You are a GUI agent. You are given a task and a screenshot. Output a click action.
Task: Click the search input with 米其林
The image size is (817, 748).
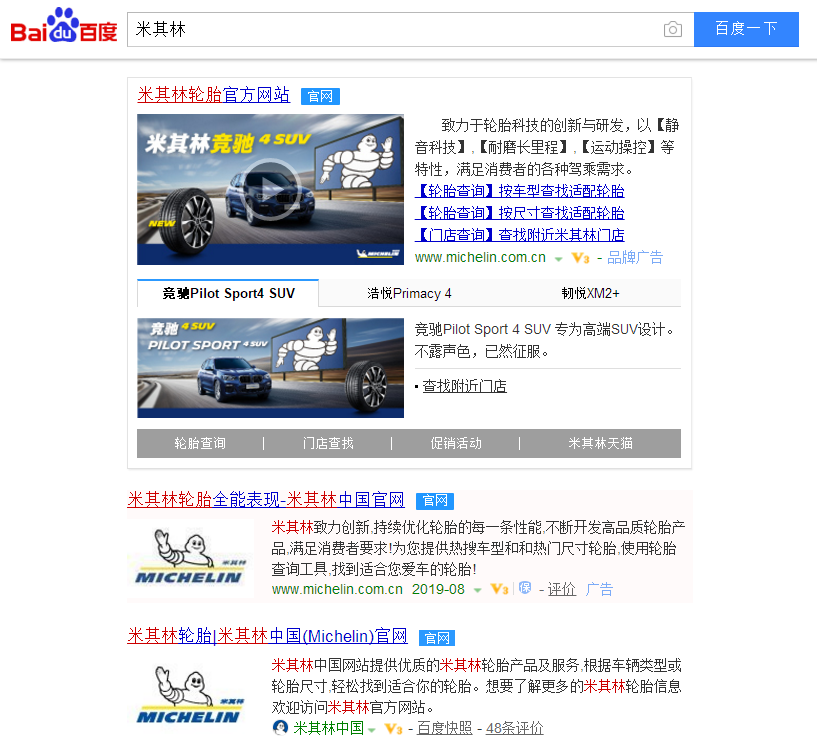click(x=394, y=29)
